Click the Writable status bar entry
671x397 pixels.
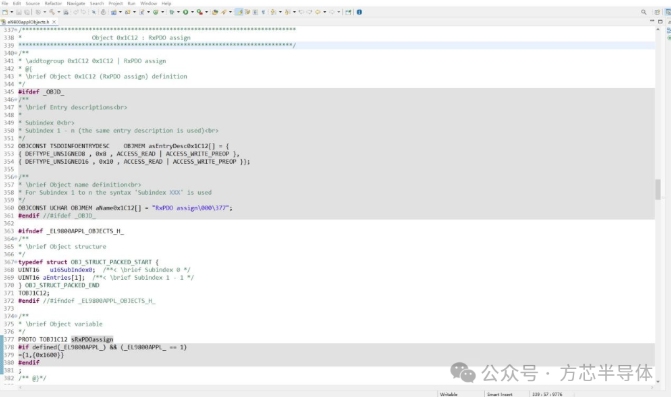448,394
